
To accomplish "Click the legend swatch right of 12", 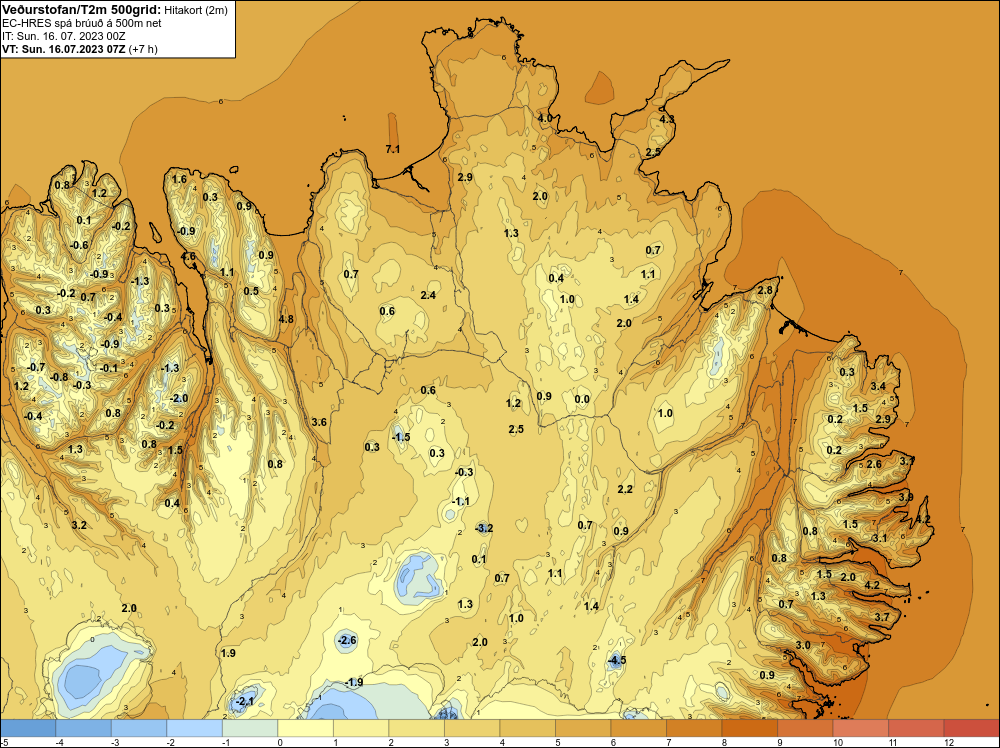I will (971, 728).
